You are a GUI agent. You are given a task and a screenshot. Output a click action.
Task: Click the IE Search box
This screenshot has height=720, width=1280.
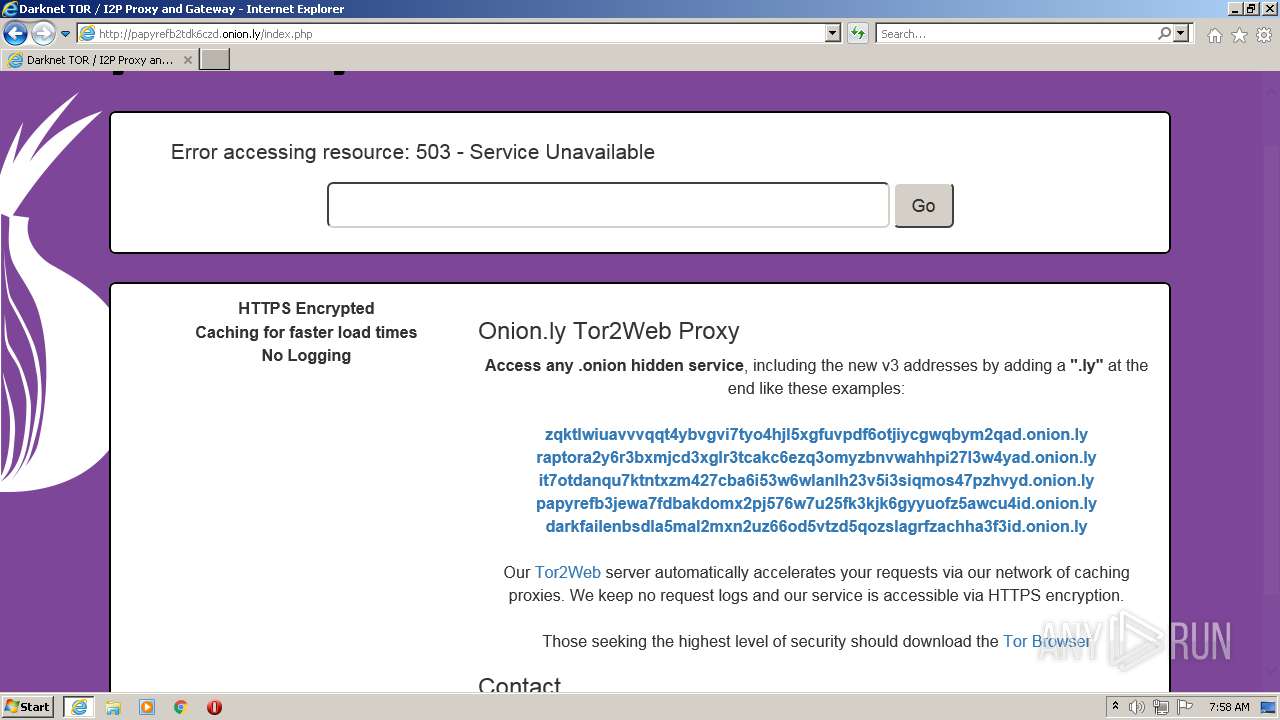tap(1016, 33)
